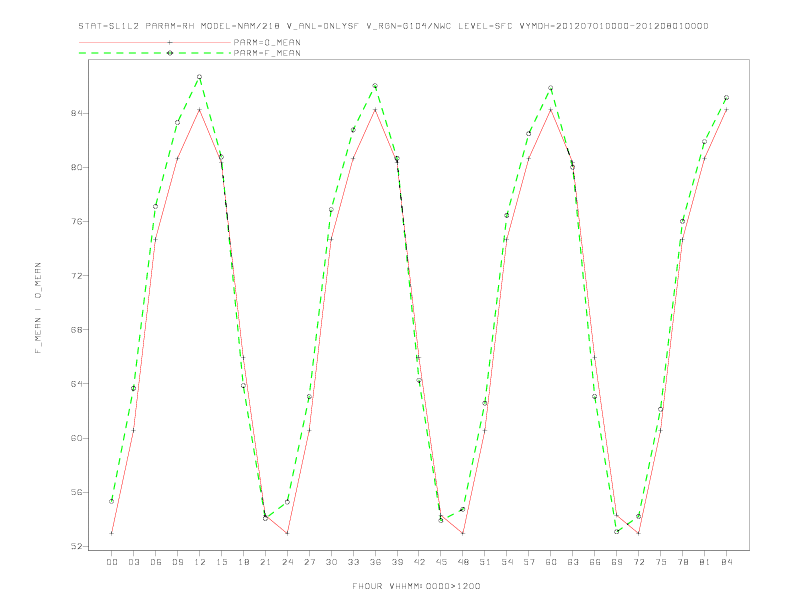The width and height of the screenshot is (792, 612).
Task: Click the x-axis tick label 33
Action: click(x=353, y=562)
